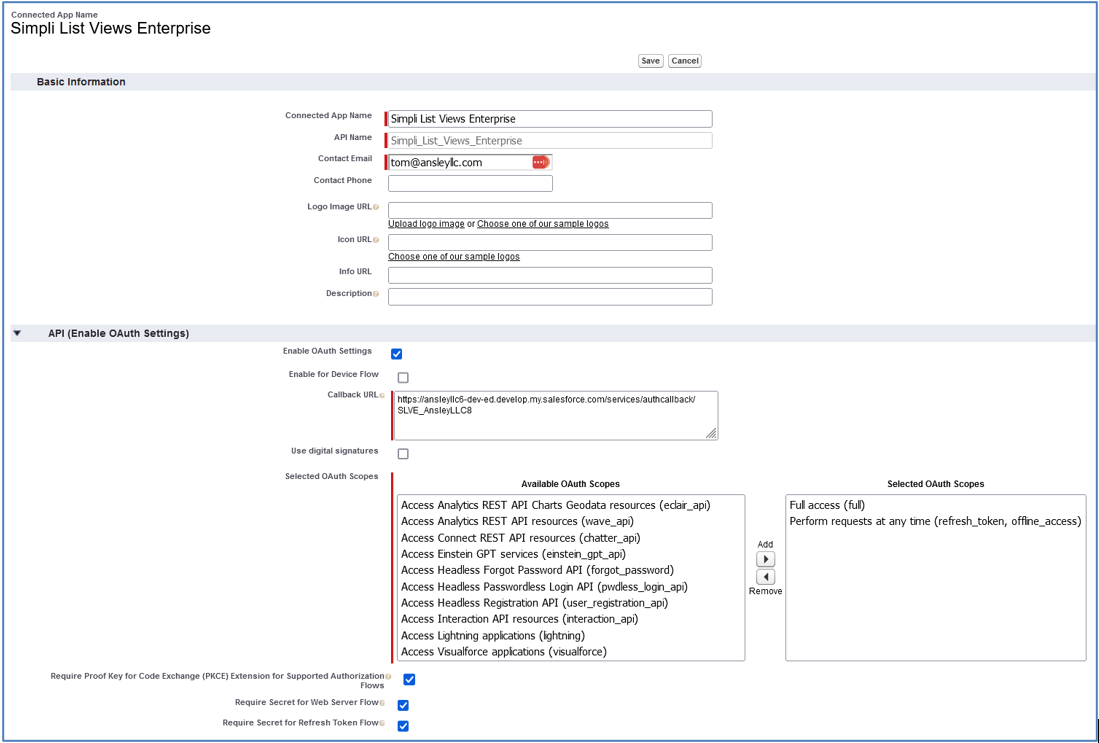Image resolution: width=1099 pixels, height=743 pixels.
Task: Open 'Choose one of our sample logos' under Logo Image URL
Action: click(x=543, y=224)
